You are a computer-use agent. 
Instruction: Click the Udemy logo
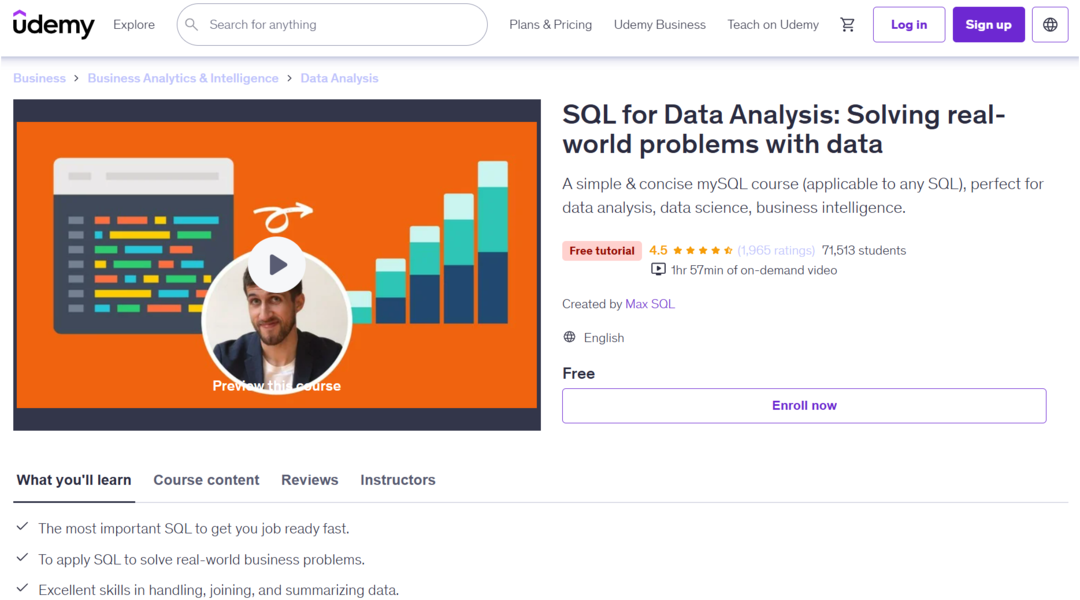click(x=54, y=25)
